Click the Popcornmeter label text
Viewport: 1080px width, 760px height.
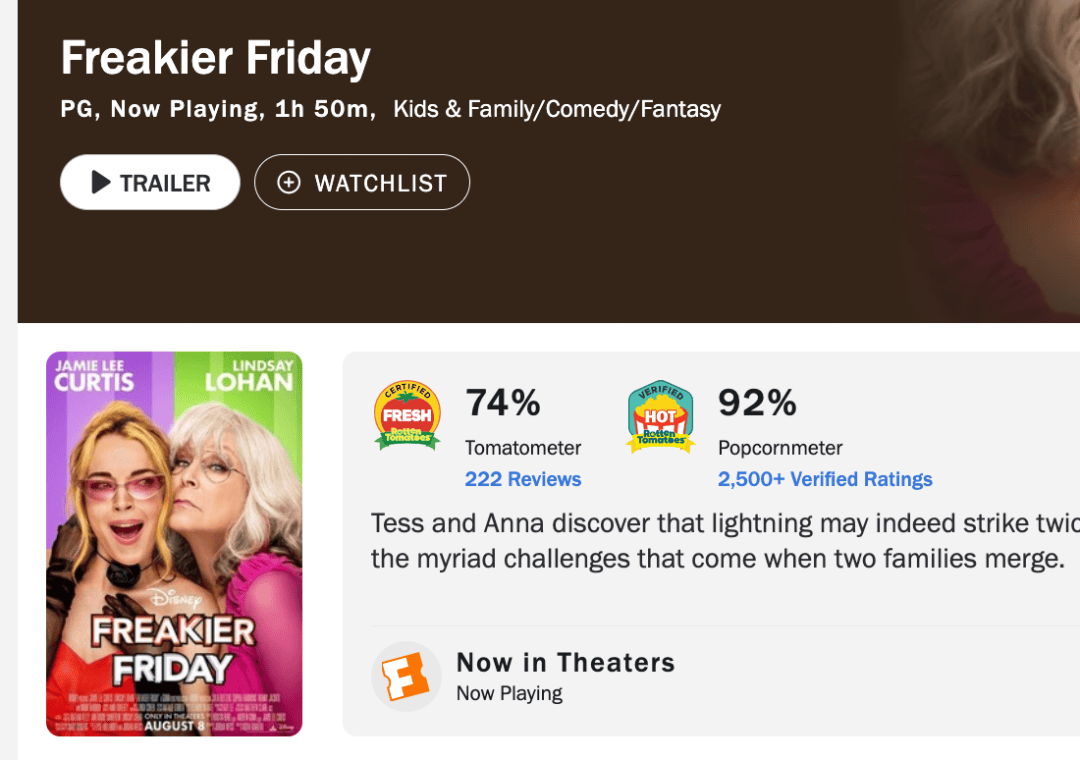coord(780,447)
